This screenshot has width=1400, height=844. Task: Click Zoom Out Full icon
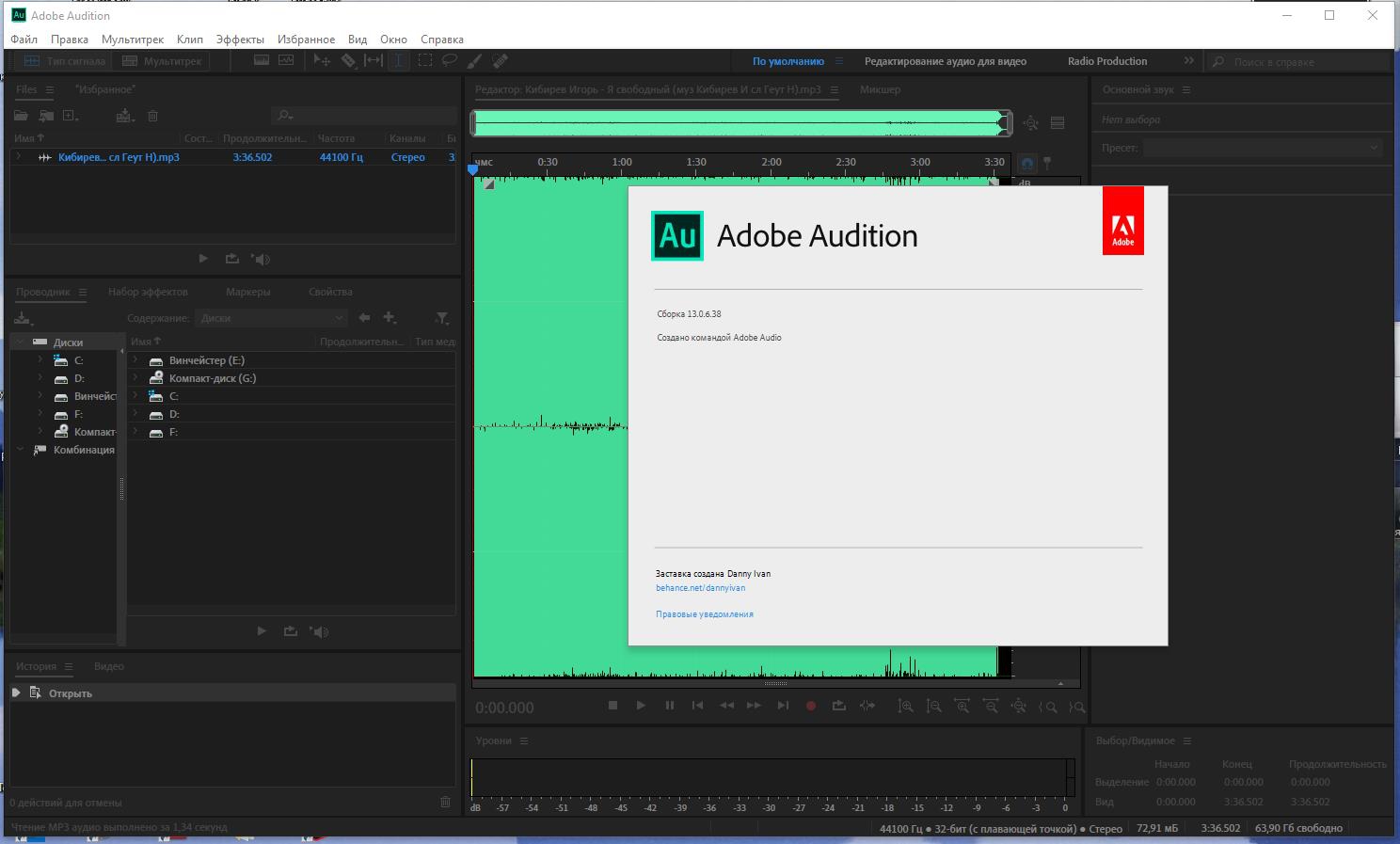pos(1018,706)
